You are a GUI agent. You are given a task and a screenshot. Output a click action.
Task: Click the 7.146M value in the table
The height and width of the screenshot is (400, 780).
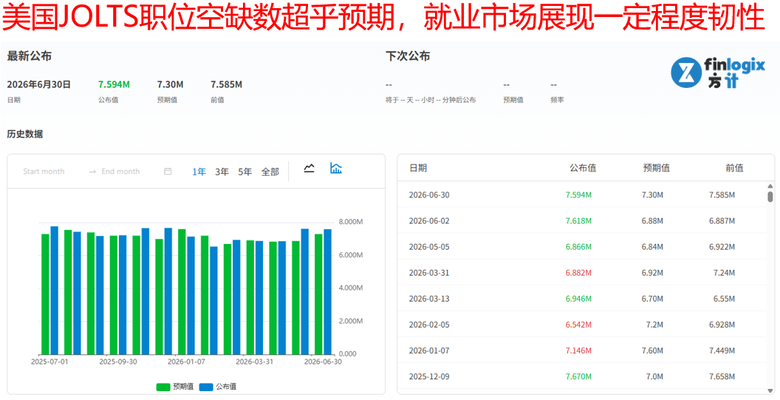[579, 350]
